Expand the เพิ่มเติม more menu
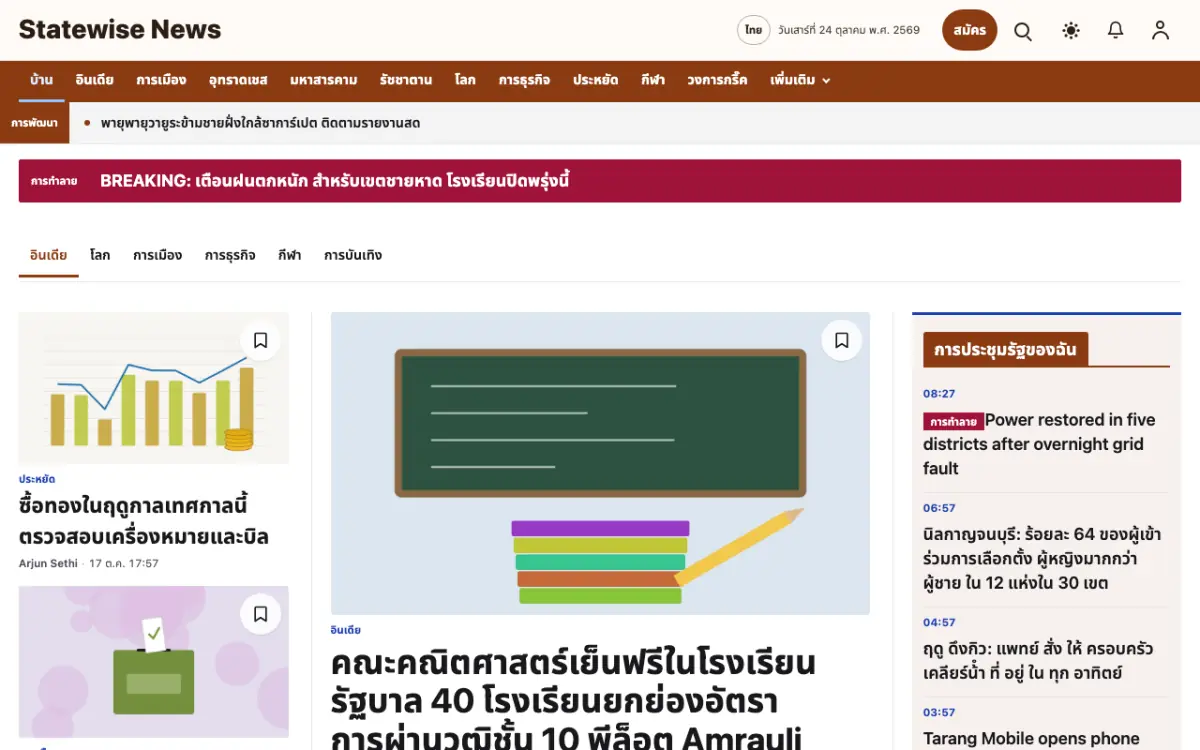1200x750 pixels. pos(800,81)
